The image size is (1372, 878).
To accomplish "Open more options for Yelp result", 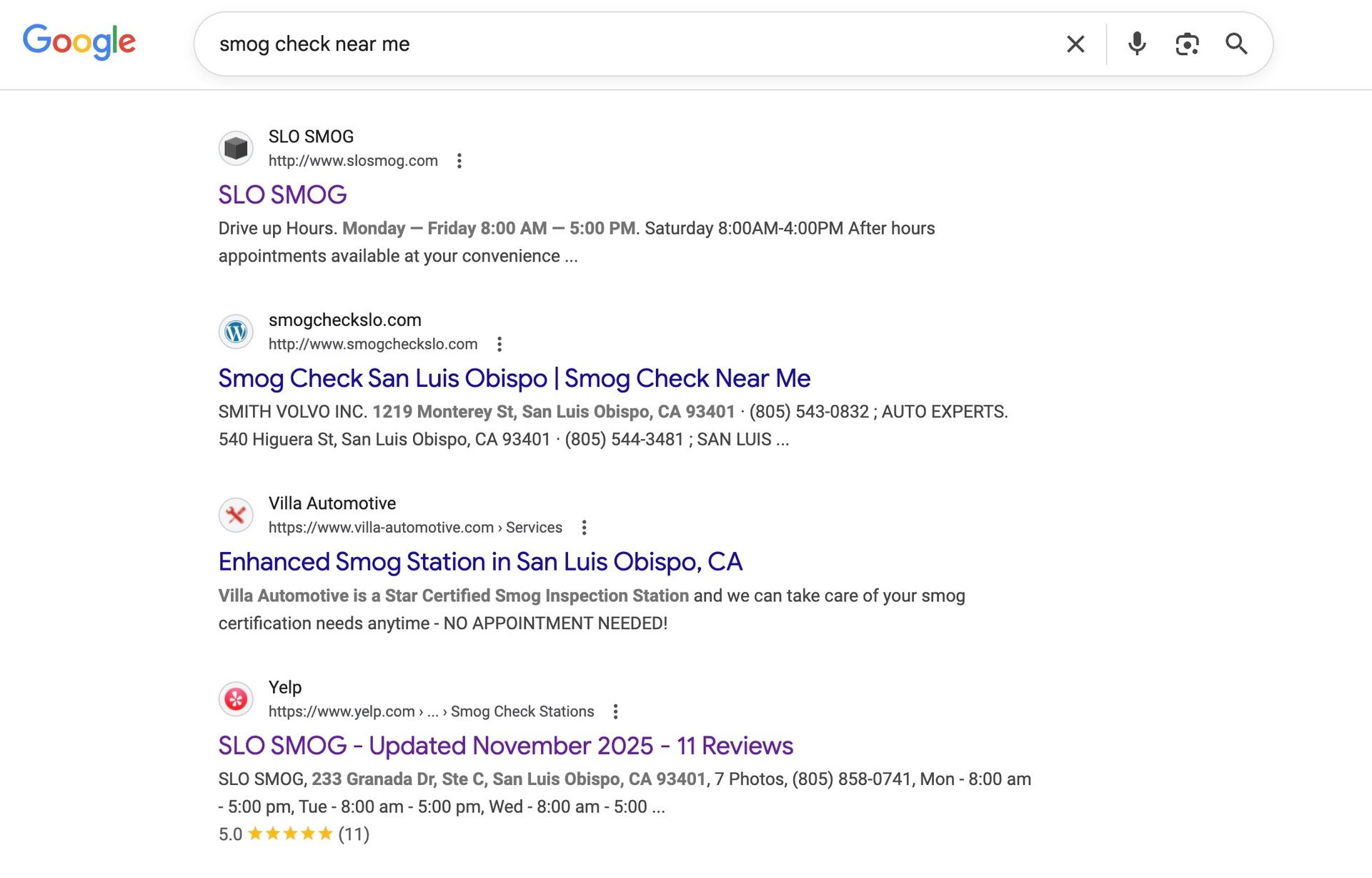I will pyautogui.click(x=615, y=711).
